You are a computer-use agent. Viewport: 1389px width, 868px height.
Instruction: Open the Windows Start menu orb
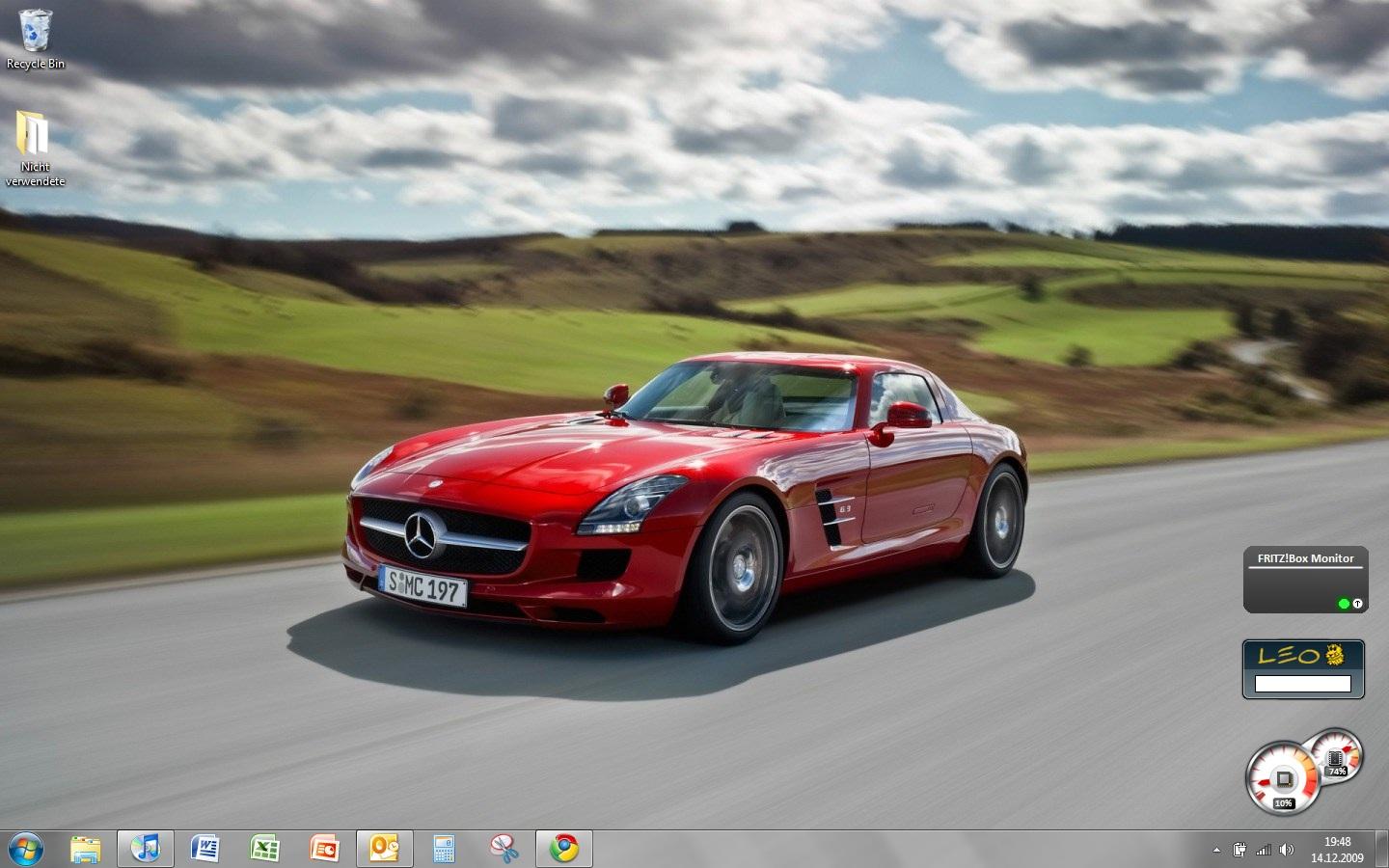[x=26, y=849]
